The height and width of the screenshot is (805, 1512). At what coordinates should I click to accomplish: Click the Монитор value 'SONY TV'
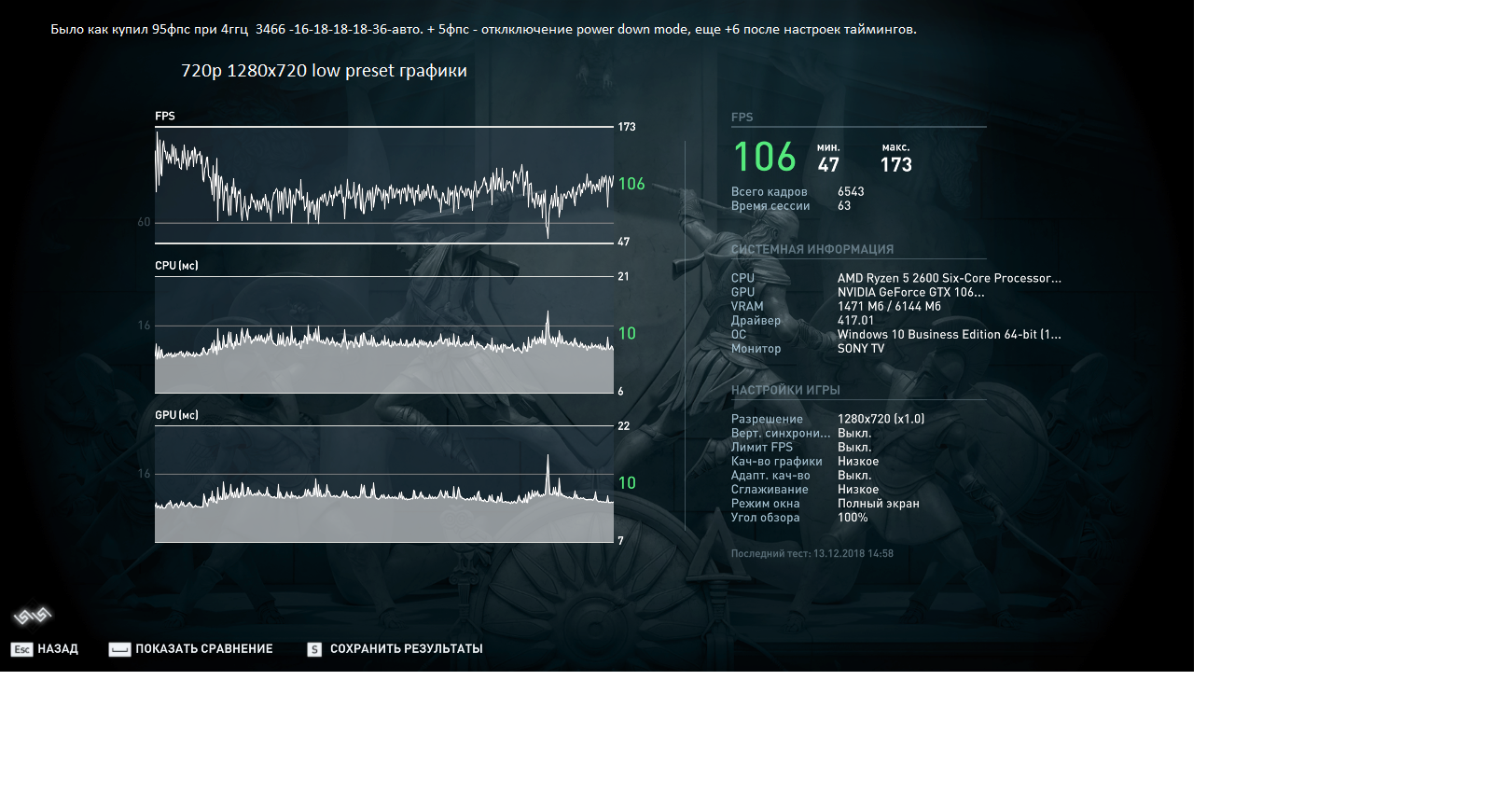click(861, 349)
